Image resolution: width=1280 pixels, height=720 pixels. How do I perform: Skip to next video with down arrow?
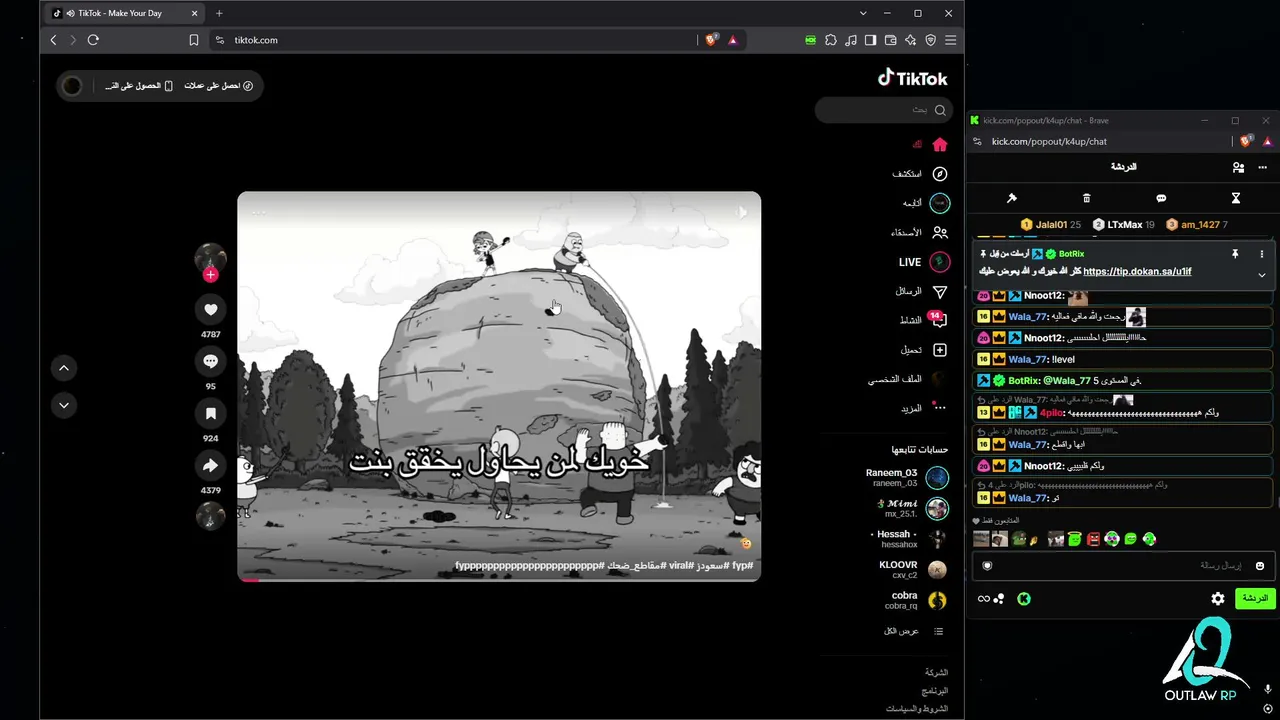pos(64,405)
